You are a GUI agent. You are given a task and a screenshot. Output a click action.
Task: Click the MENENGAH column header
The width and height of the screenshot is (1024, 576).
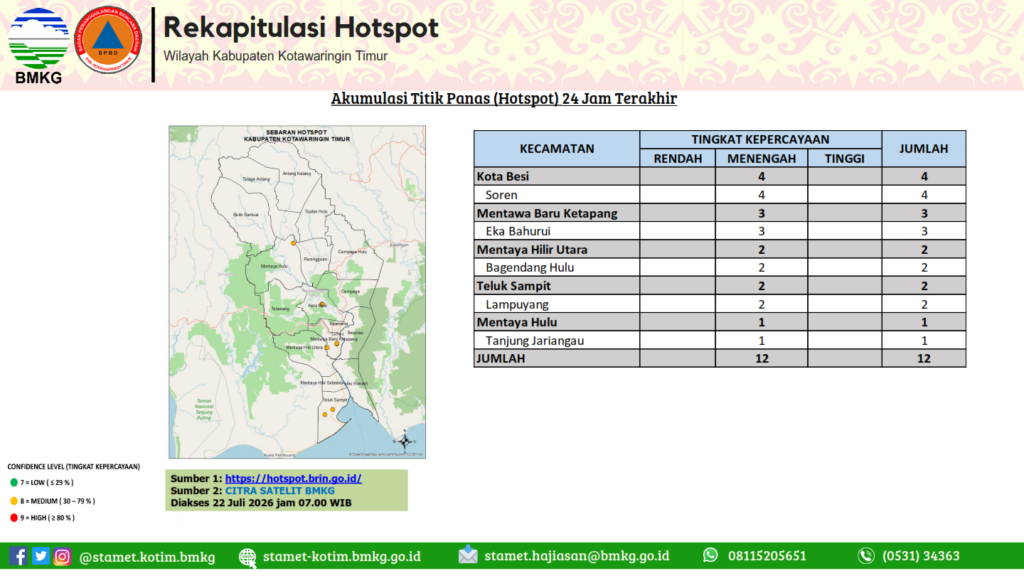coord(761,159)
